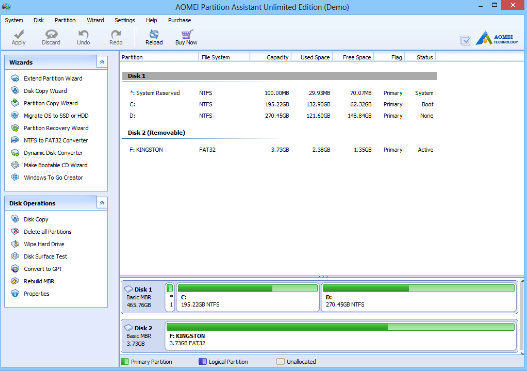Sort by the Partition column header
This screenshot has width=527, height=371.
(x=159, y=57)
